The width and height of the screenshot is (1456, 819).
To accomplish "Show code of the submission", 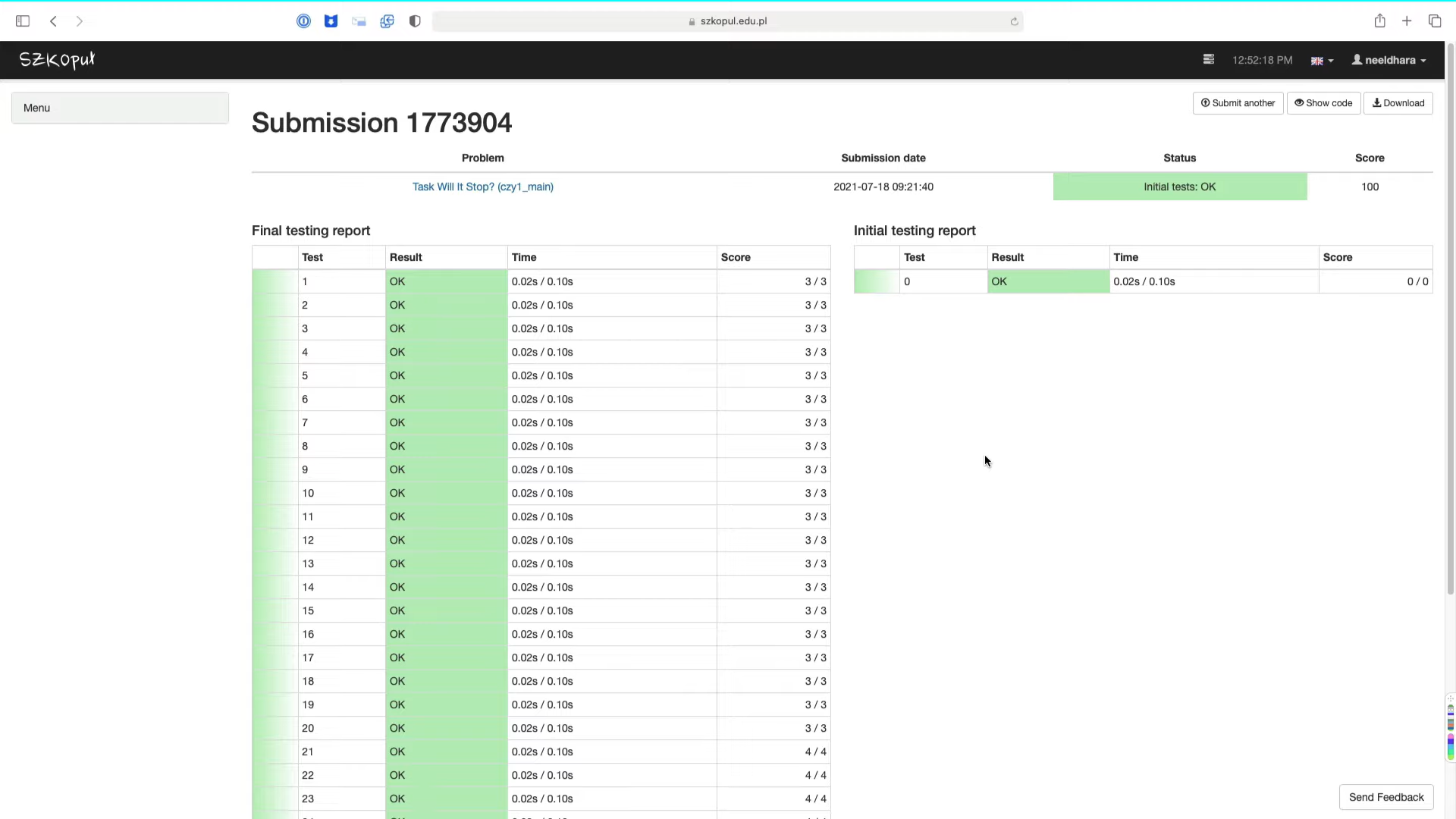I will (1323, 103).
